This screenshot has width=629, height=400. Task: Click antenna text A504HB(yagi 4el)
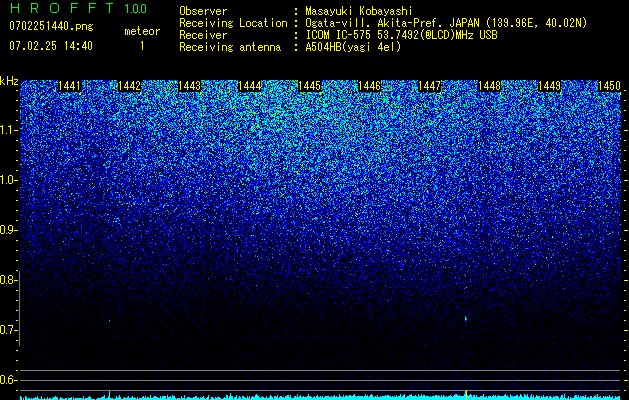pos(353,47)
